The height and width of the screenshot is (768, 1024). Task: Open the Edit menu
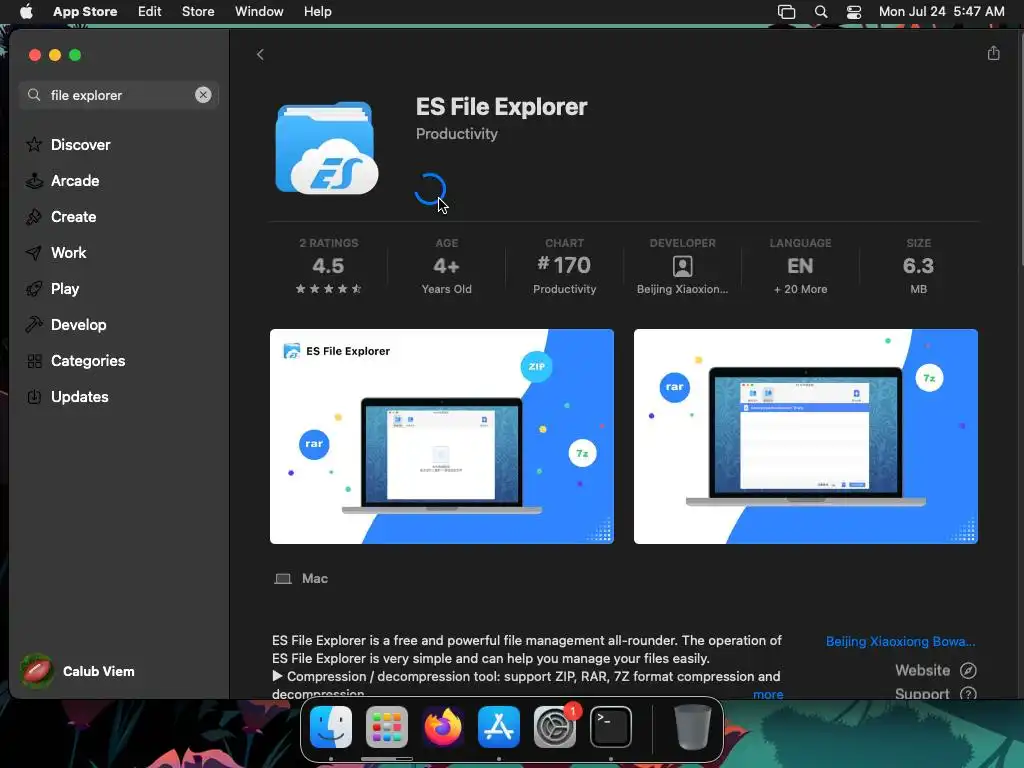click(x=150, y=12)
